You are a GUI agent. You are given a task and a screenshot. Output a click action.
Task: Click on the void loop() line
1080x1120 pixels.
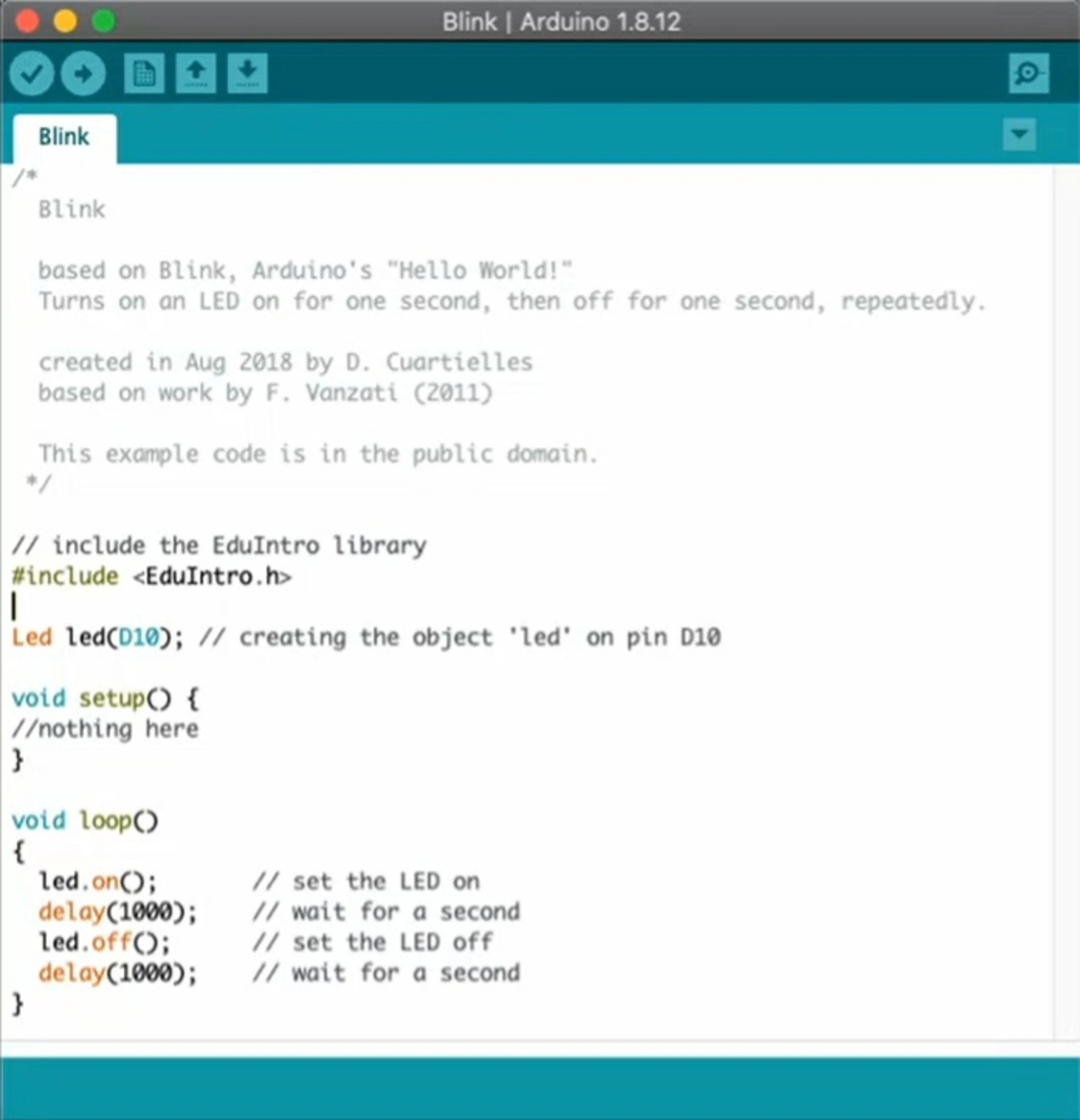(x=84, y=821)
